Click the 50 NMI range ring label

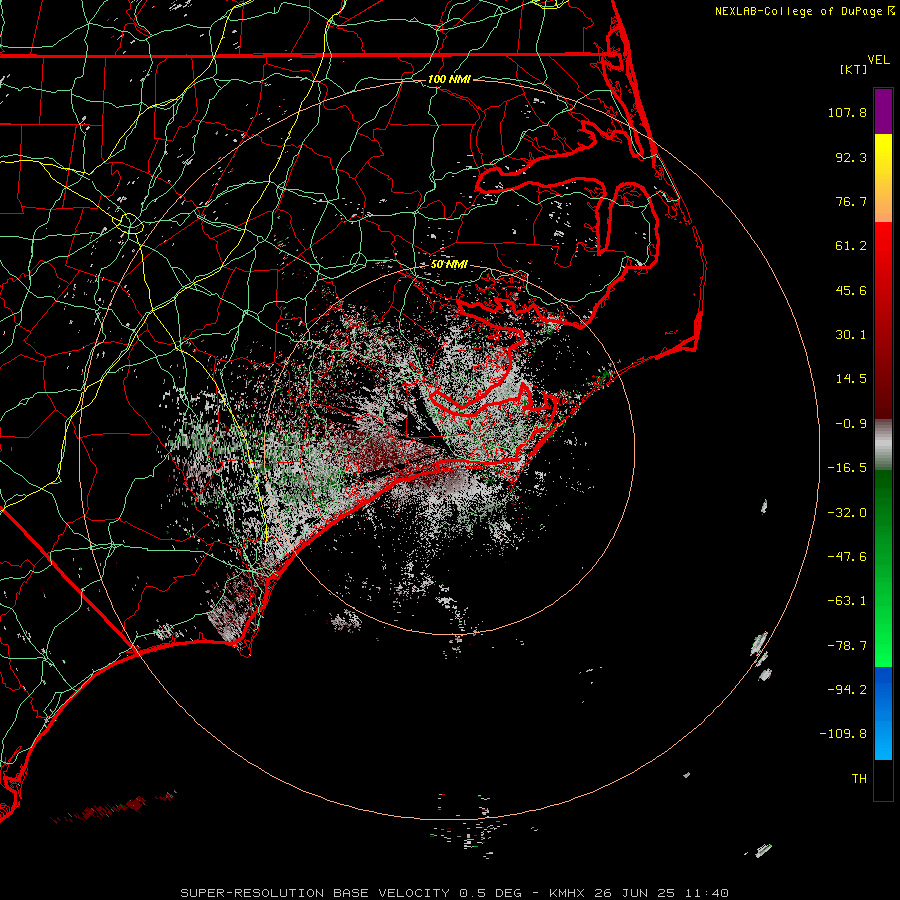coord(449,264)
